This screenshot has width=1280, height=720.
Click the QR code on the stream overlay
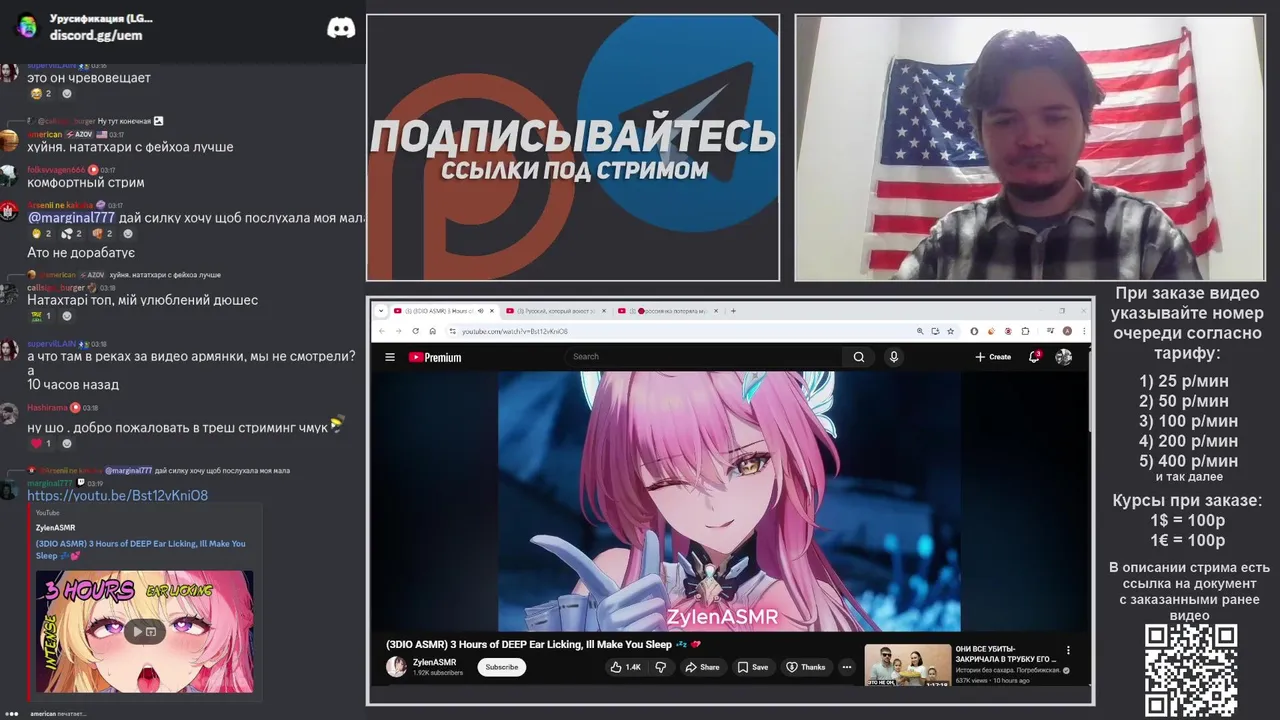[1190, 670]
